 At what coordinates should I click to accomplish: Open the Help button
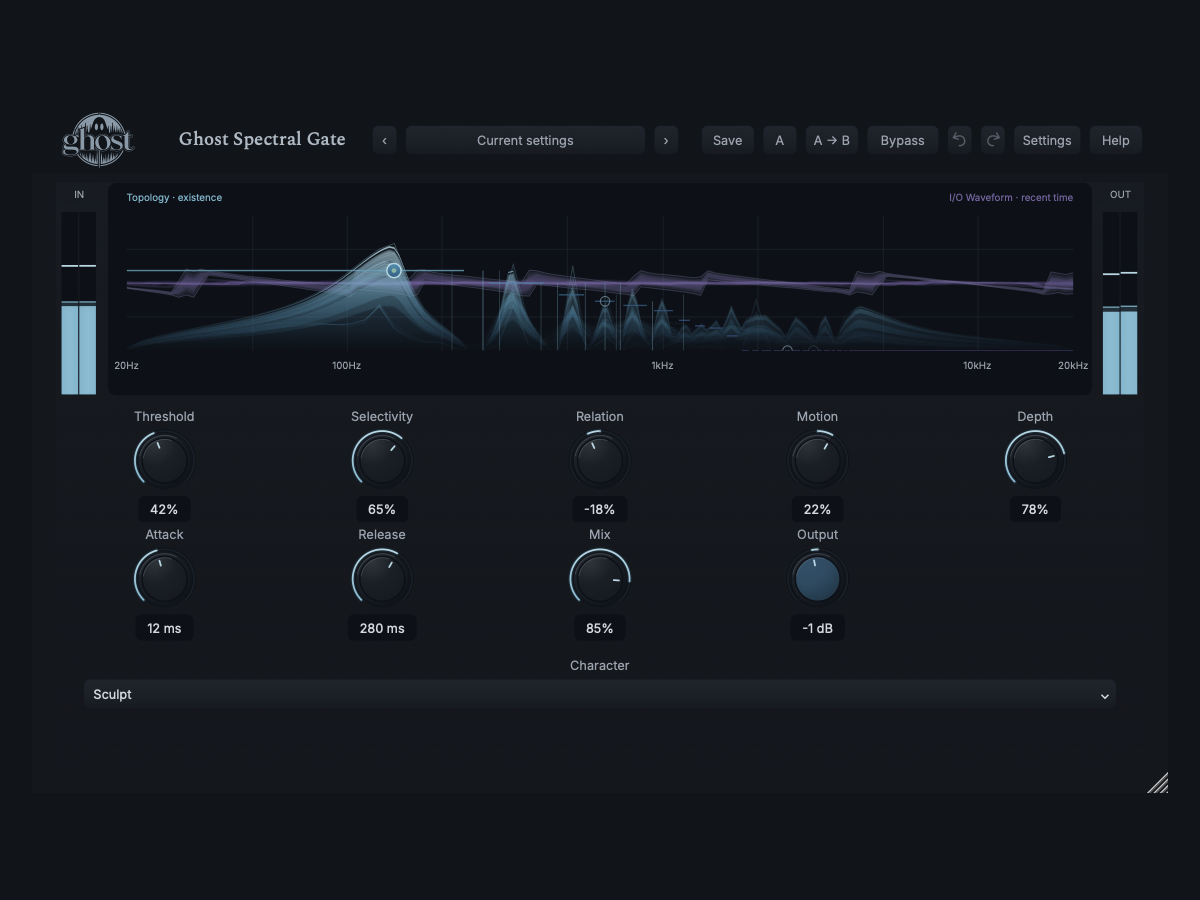coord(1116,140)
